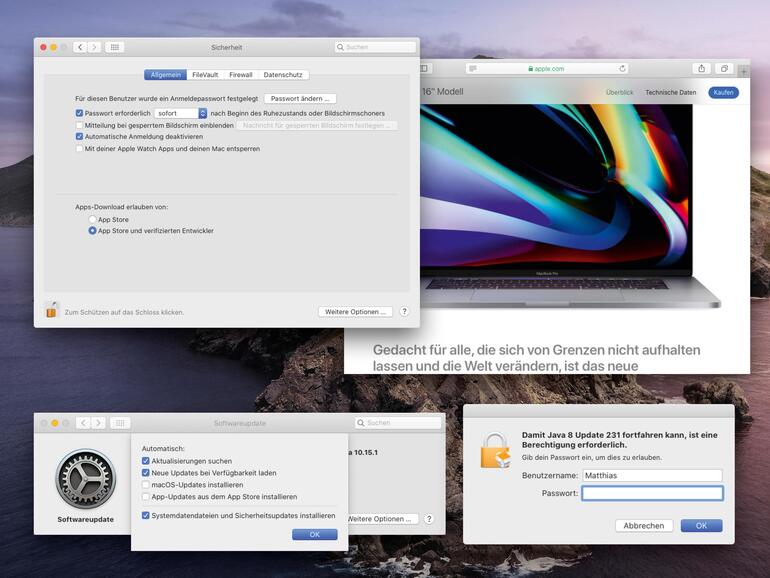Open help in Sicherheit window
Image resolution: width=770 pixels, height=578 pixels.
click(x=404, y=311)
